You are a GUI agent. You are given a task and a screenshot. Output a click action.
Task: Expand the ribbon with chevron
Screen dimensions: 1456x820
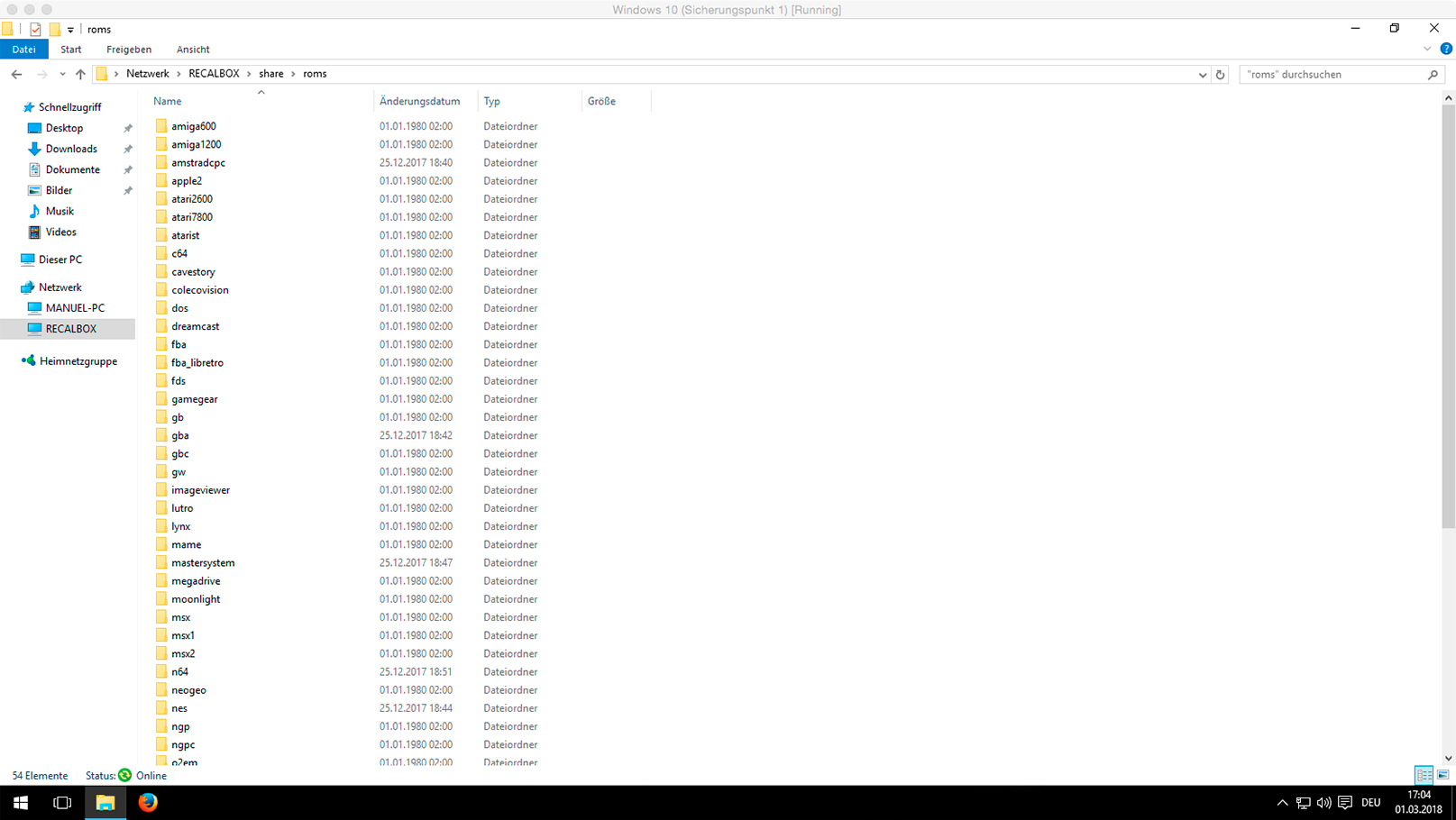(1427, 49)
